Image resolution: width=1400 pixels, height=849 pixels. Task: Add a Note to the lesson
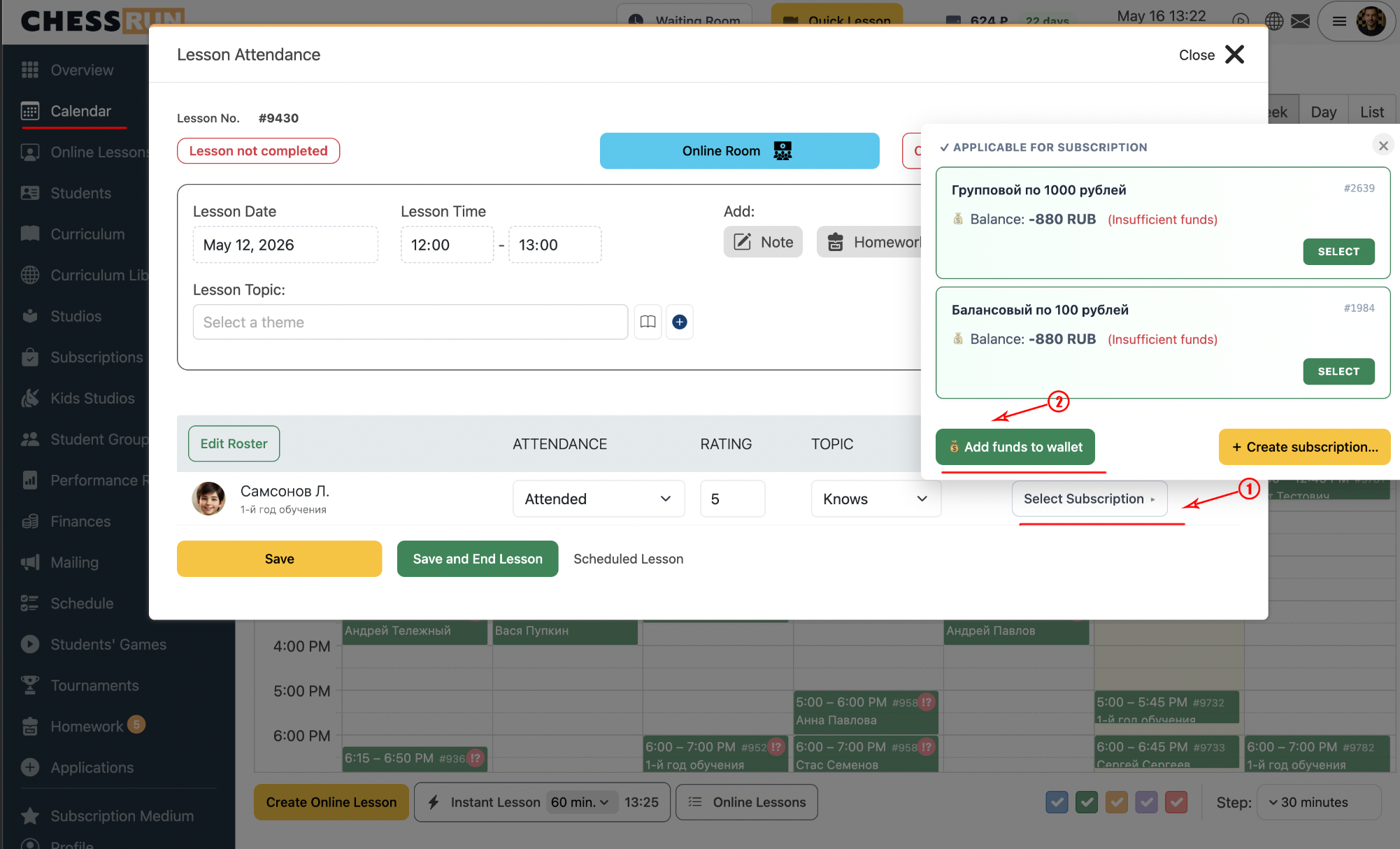pyautogui.click(x=763, y=242)
